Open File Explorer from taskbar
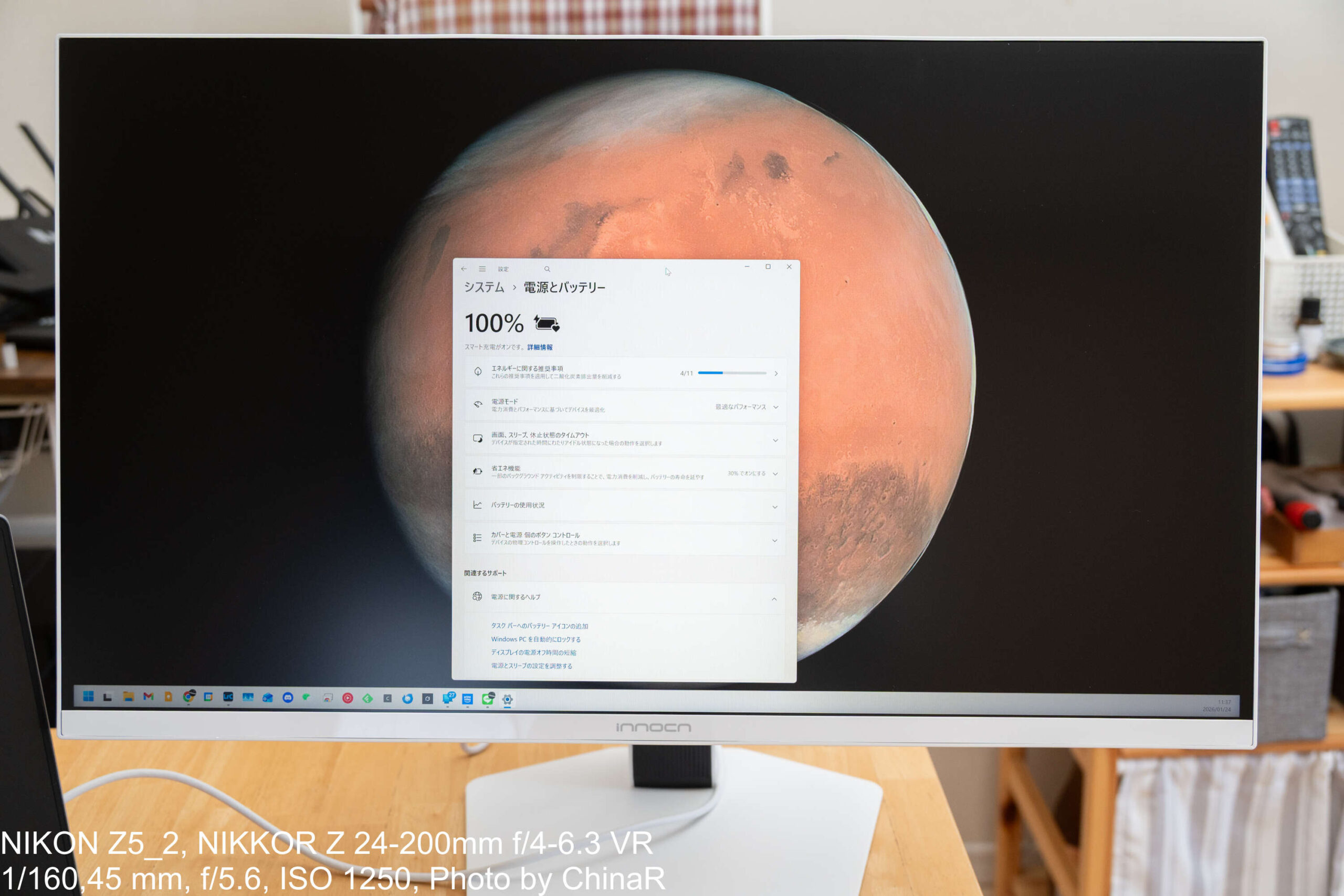 tap(129, 697)
